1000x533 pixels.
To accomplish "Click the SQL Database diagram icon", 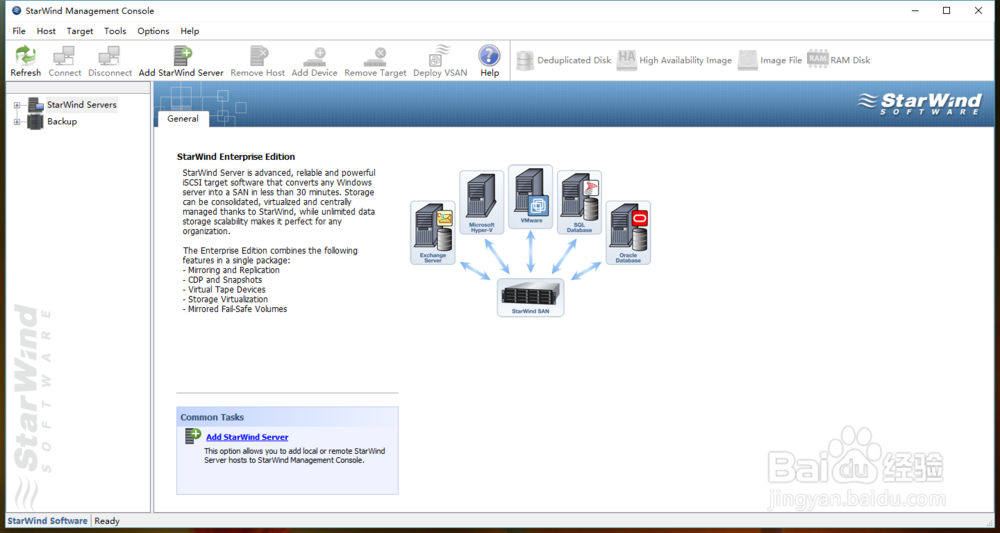I will click(x=579, y=202).
